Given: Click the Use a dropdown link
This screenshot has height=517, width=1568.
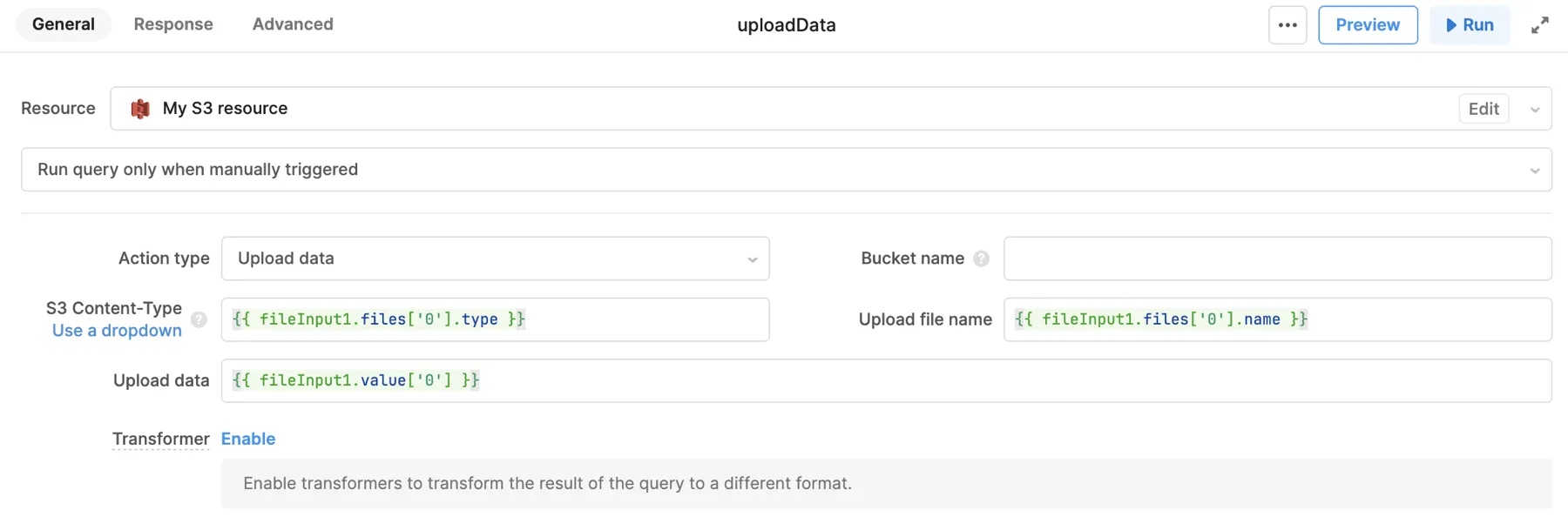Looking at the screenshot, I should tap(117, 331).
